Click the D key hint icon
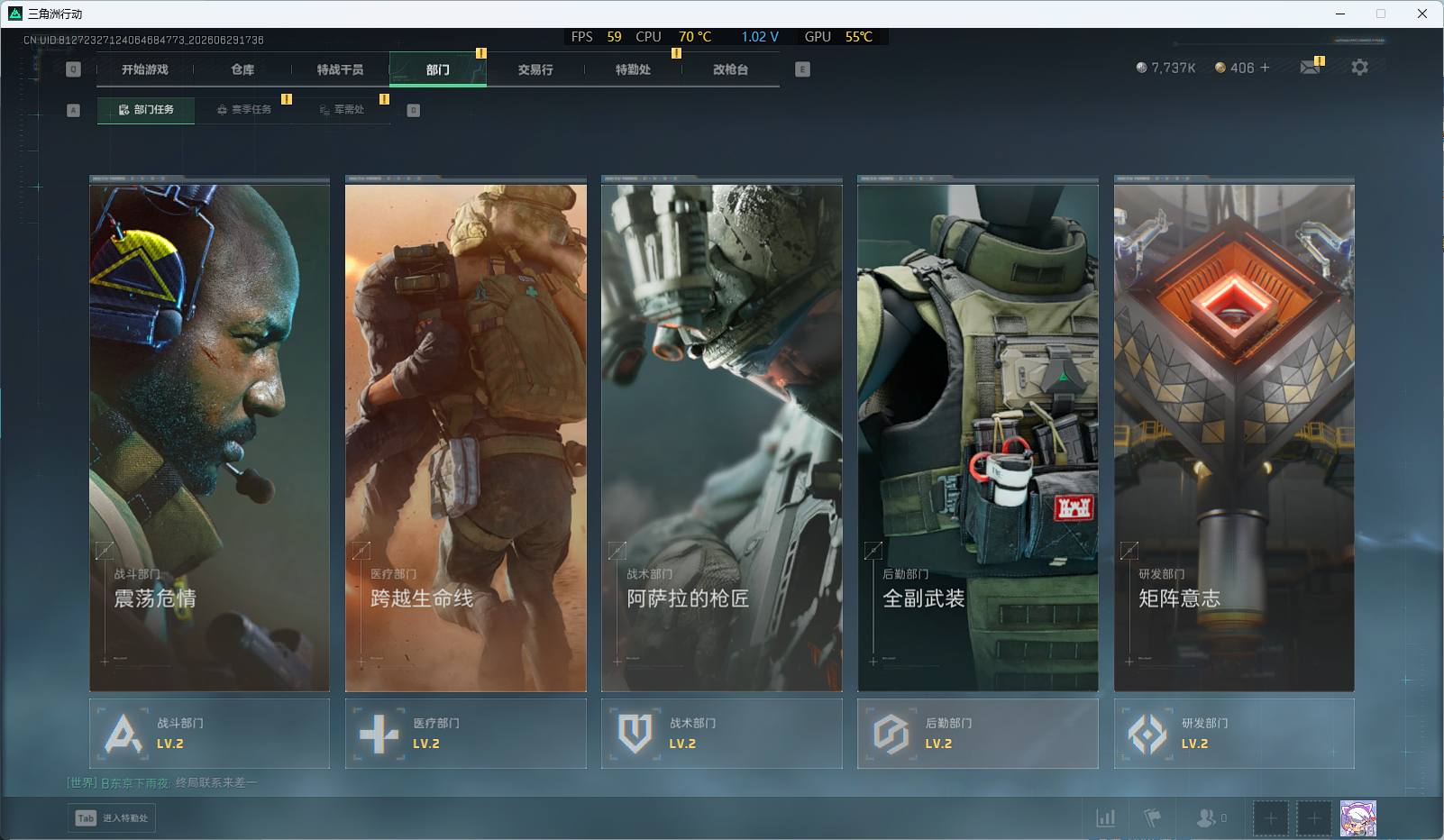 click(414, 110)
